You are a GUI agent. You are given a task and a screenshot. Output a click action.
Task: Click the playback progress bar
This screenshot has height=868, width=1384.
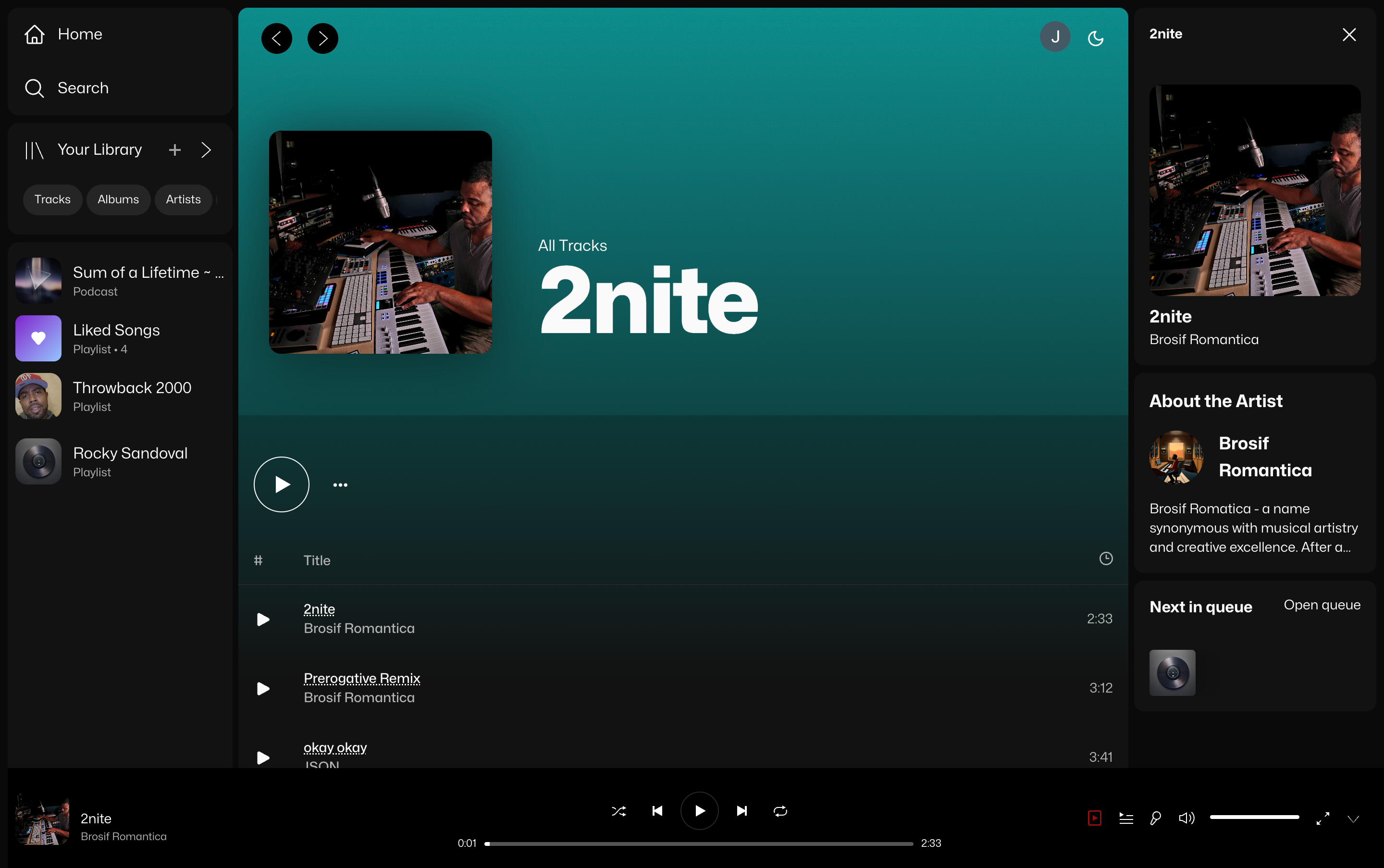pos(699,844)
